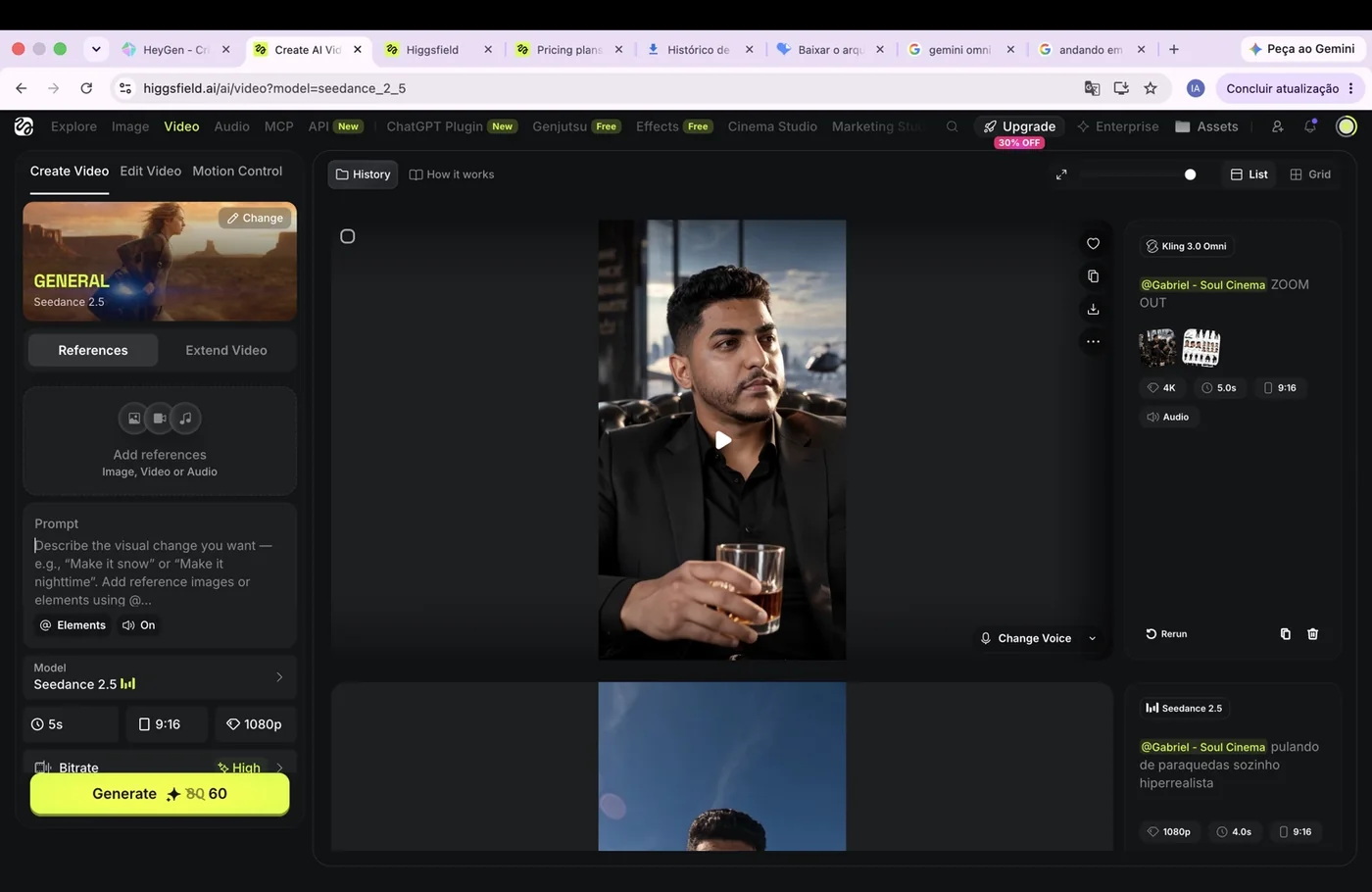Click Change on the GENERAL preset card
Image resolution: width=1372 pixels, height=892 pixels.
tap(255, 218)
